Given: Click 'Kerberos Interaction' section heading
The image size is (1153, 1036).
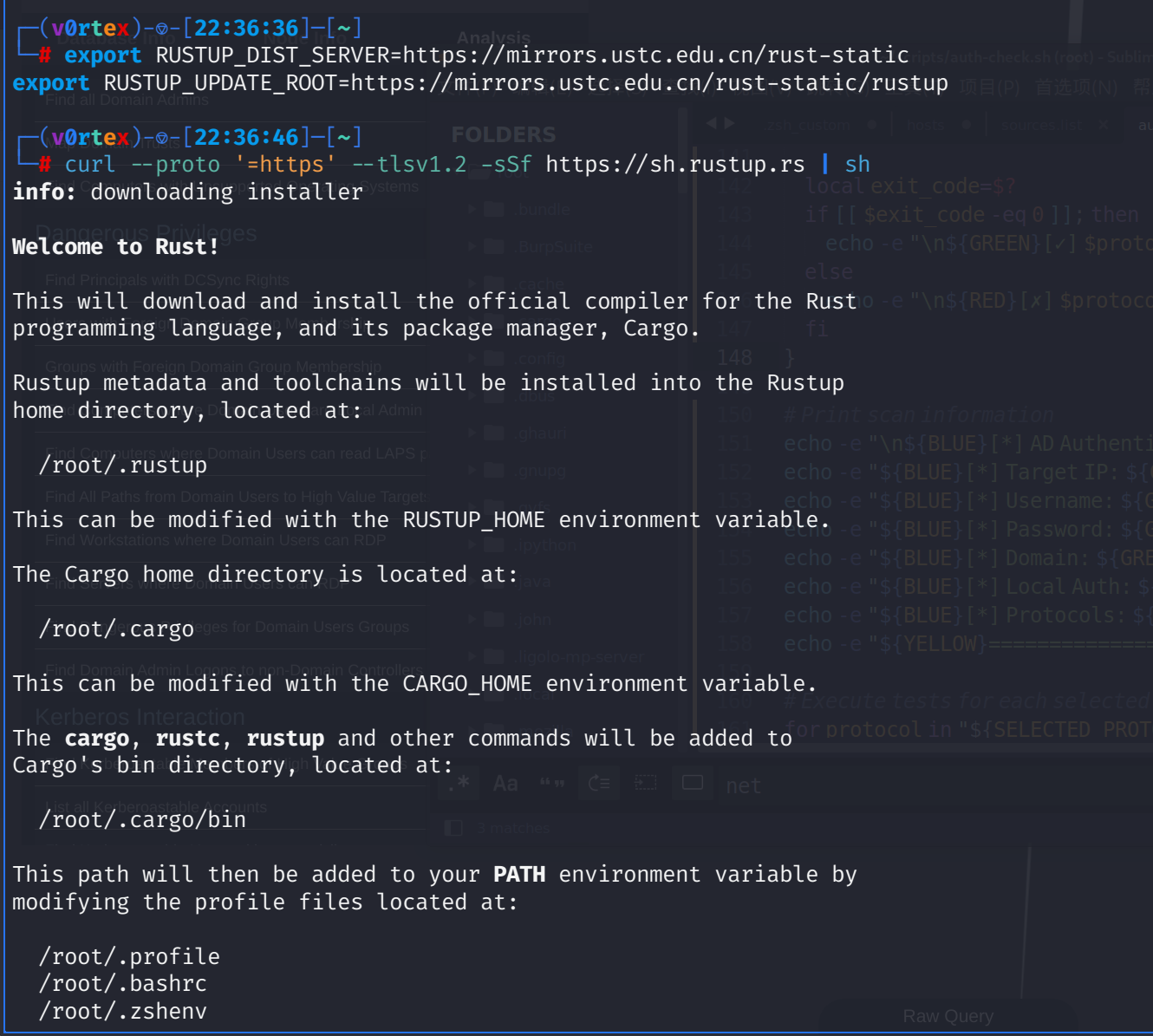Looking at the screenshot, I should point(140,717).
